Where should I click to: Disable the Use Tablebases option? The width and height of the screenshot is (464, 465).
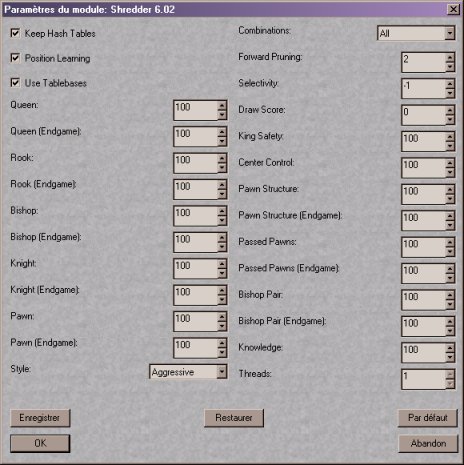(15, 82)
